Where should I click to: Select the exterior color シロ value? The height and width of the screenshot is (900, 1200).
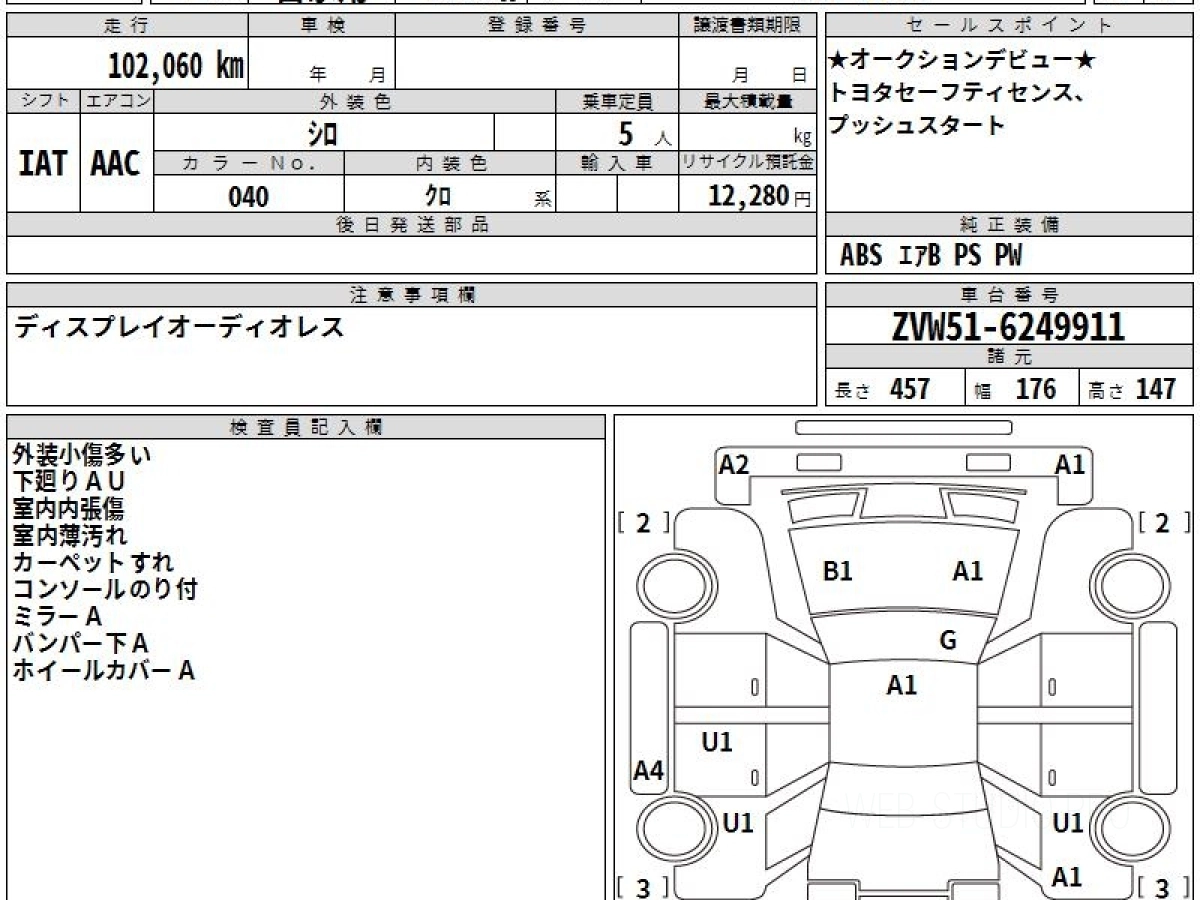click(323, 133)
